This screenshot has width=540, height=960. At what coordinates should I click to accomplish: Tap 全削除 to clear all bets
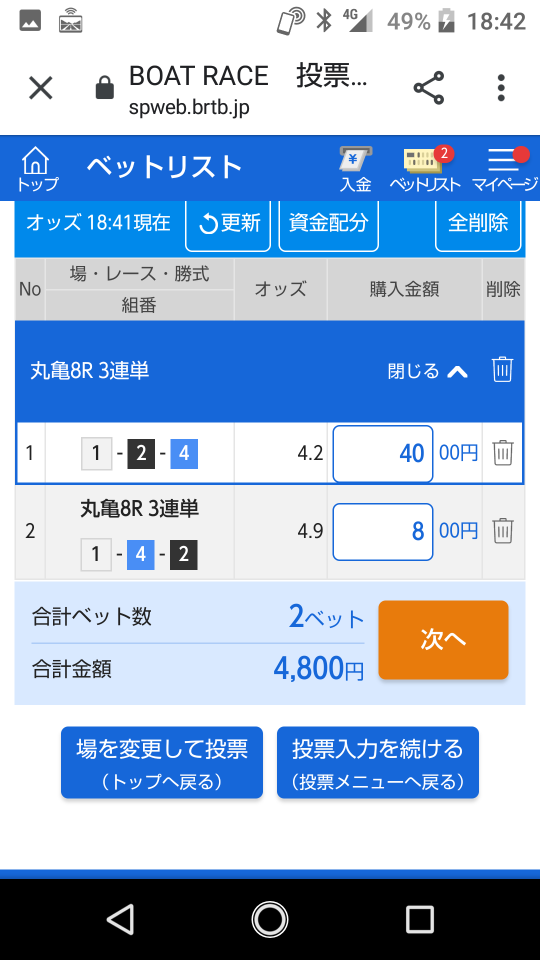(x=478, y=223)
